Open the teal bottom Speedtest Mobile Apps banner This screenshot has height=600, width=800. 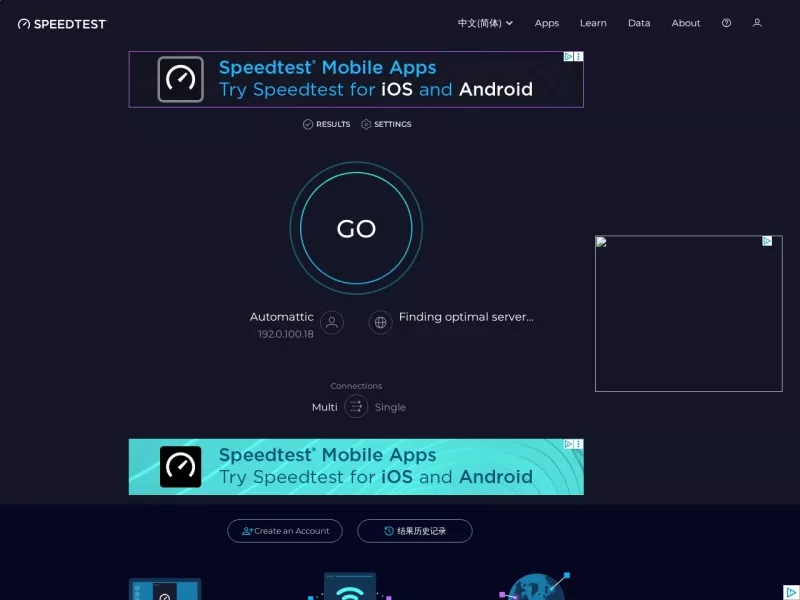[356, 467]
